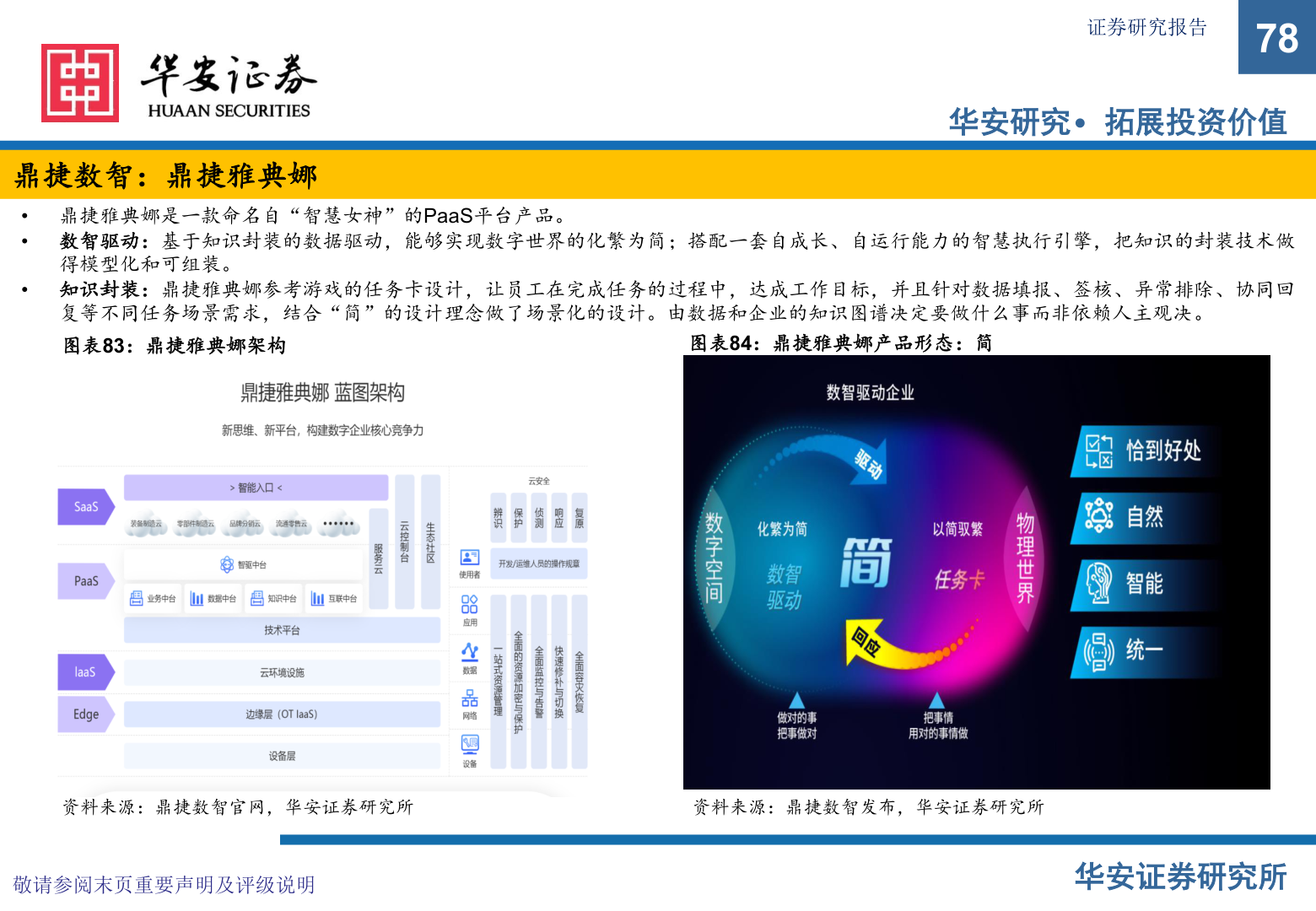Click the 应用 grid application icon

point(470,604)
